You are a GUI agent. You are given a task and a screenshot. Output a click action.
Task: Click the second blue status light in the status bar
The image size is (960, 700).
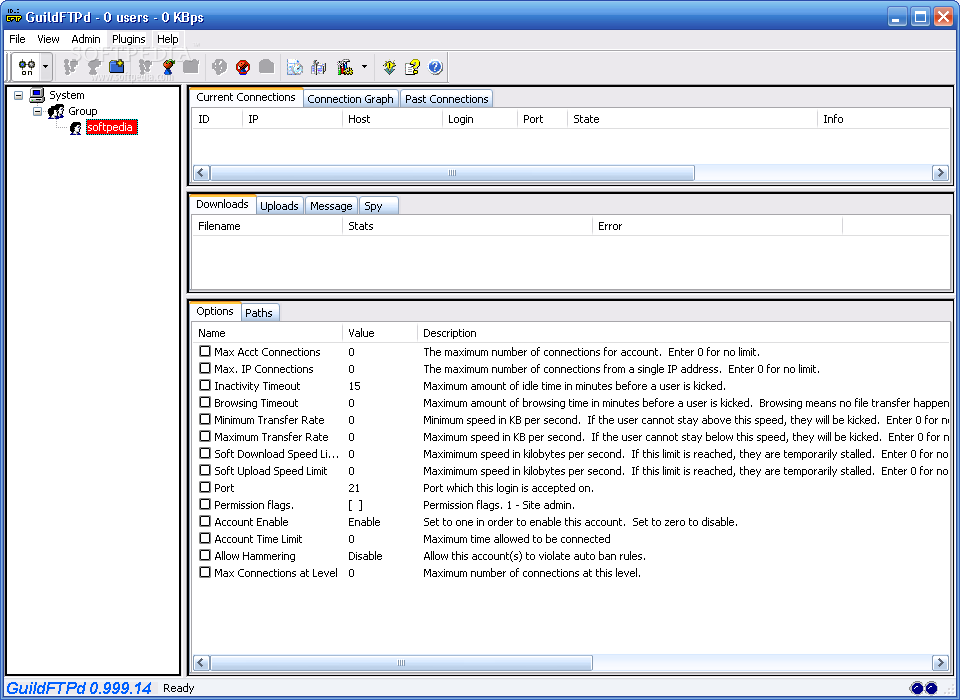(931, 688)
